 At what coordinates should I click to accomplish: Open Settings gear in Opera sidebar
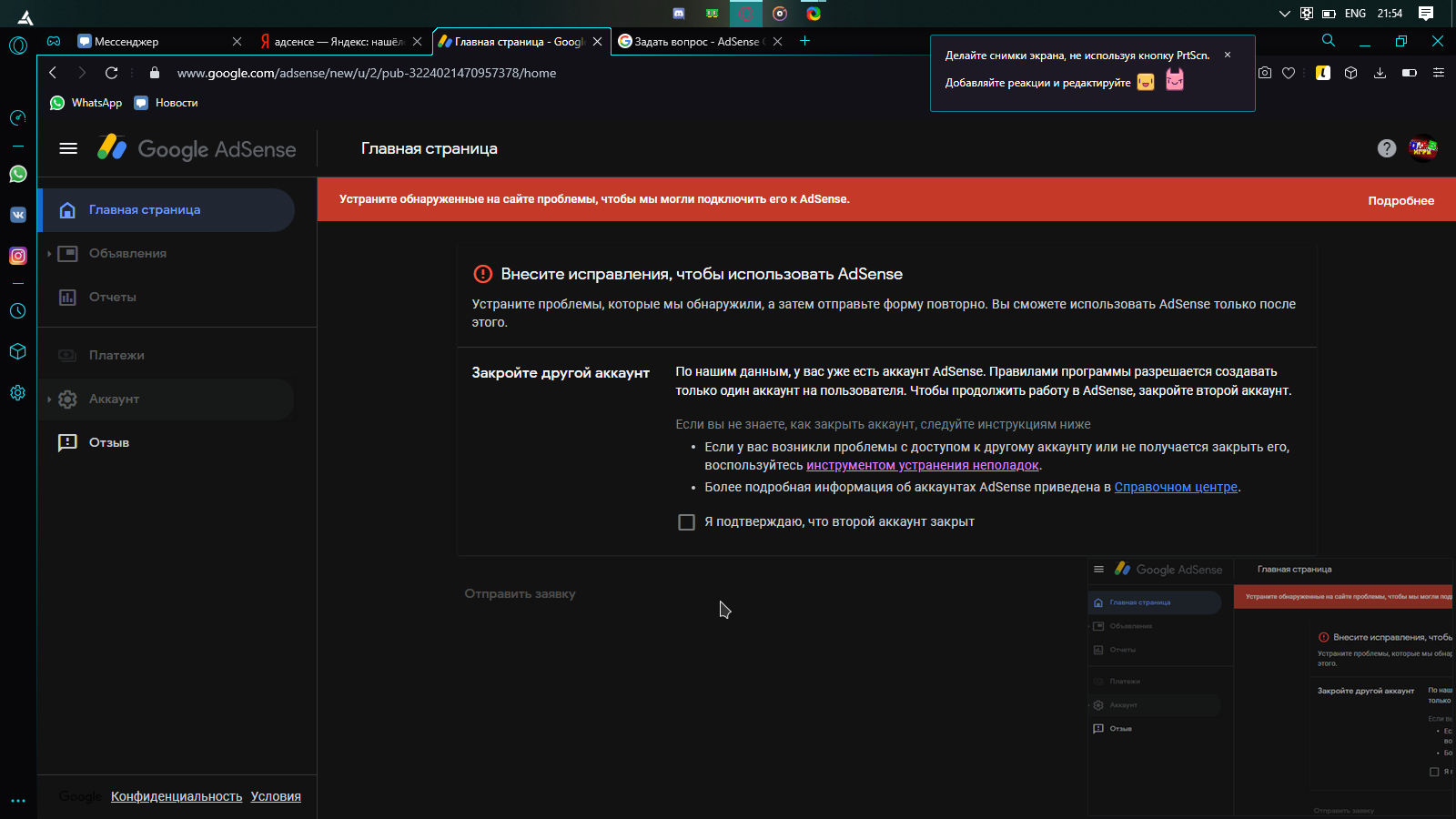[x=17, y=392]
